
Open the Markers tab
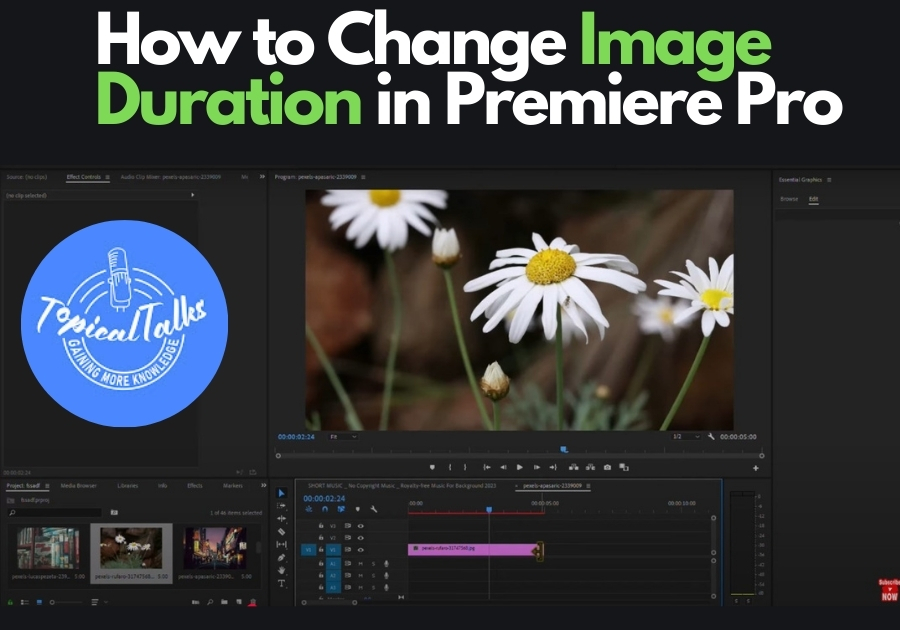coord(232,485)
